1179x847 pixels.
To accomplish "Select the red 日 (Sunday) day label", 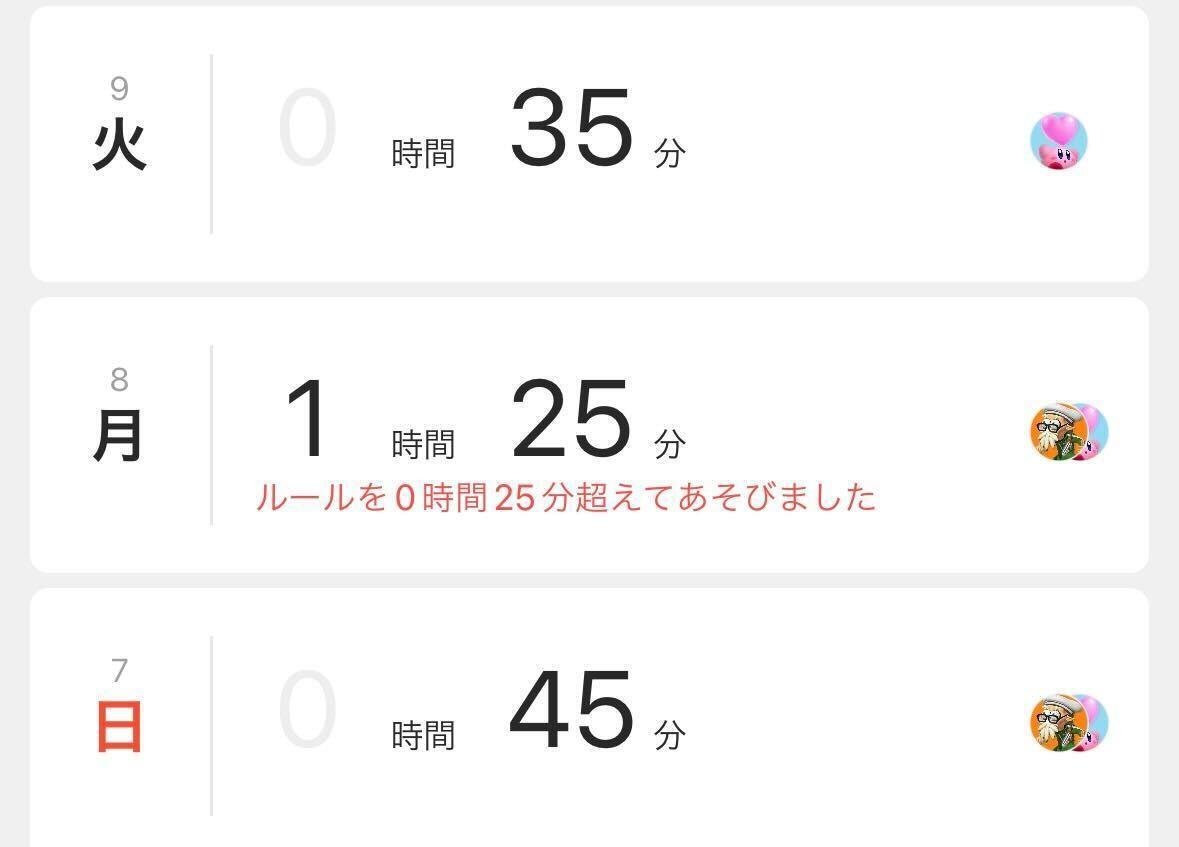I will (119, 728).
